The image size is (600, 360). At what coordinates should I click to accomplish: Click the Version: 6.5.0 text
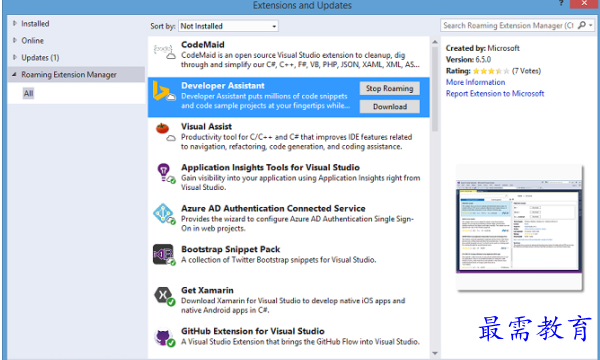point(468,60)
